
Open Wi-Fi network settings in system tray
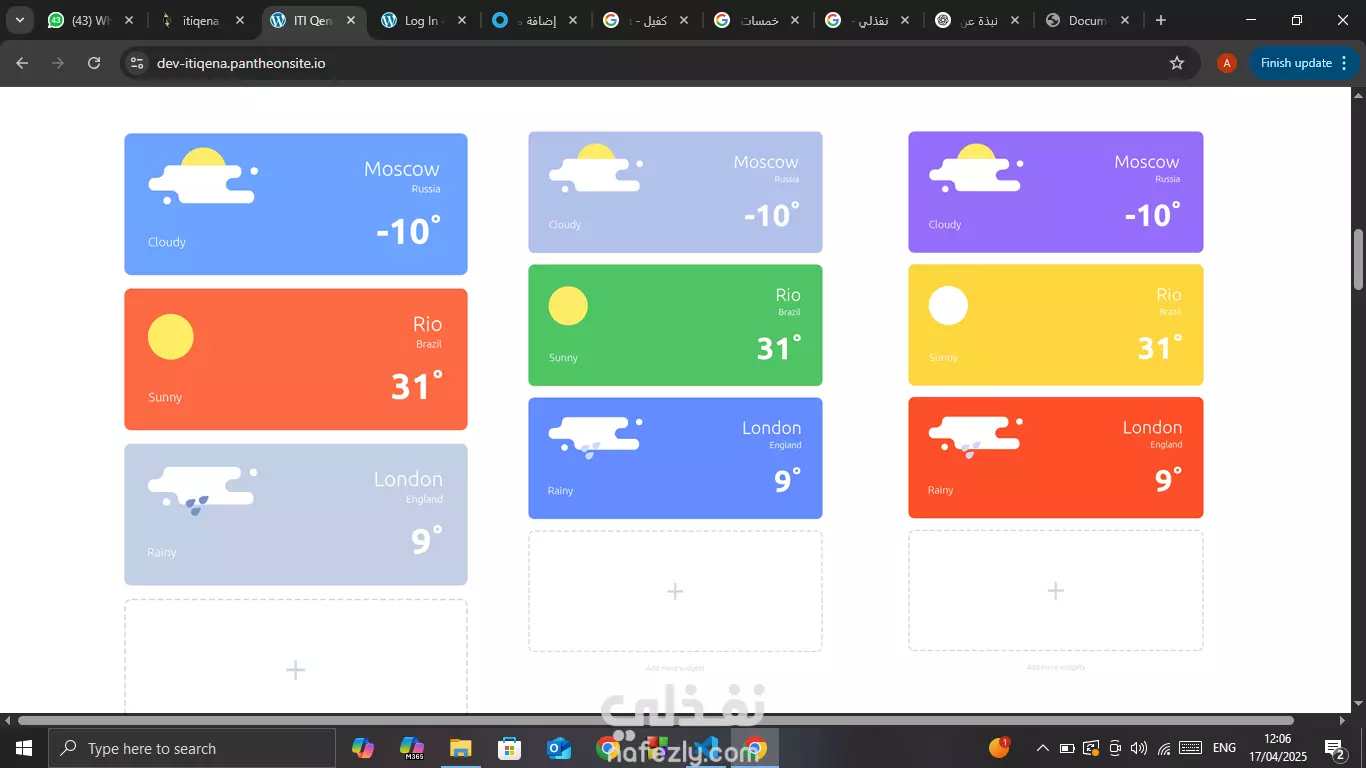pyautogui.click(x=1164, y=748)
